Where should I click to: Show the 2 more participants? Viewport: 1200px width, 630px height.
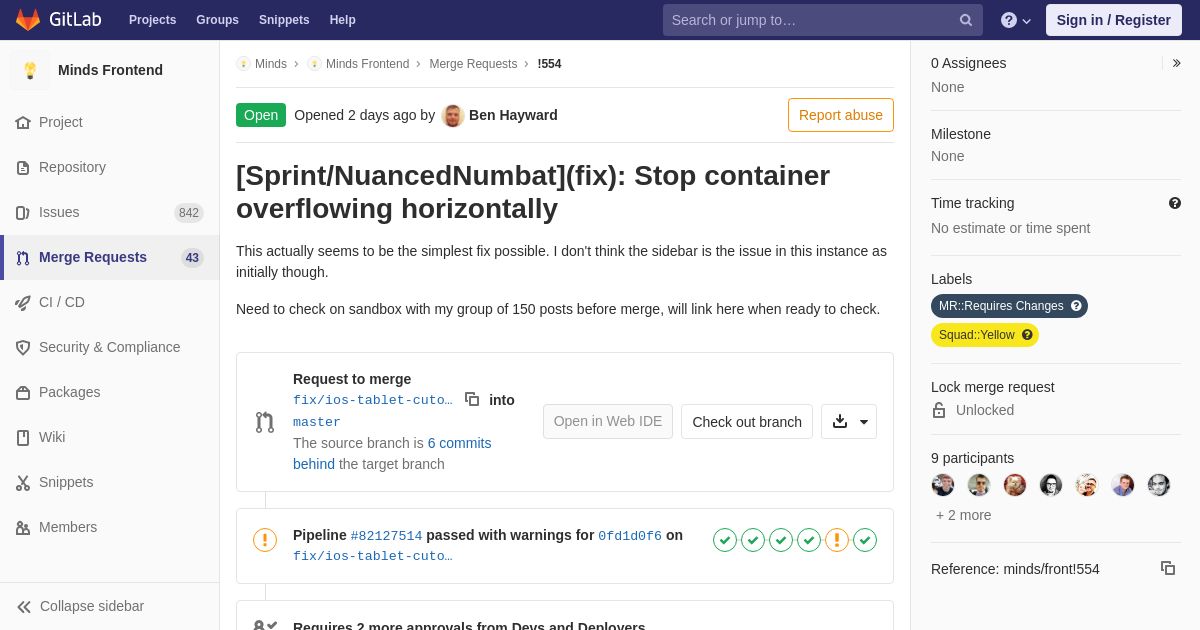point(963,515)
